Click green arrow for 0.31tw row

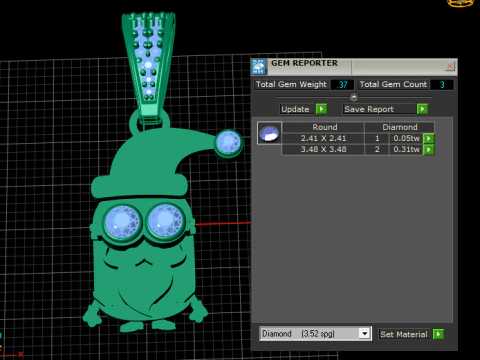(x=429, y=150)
